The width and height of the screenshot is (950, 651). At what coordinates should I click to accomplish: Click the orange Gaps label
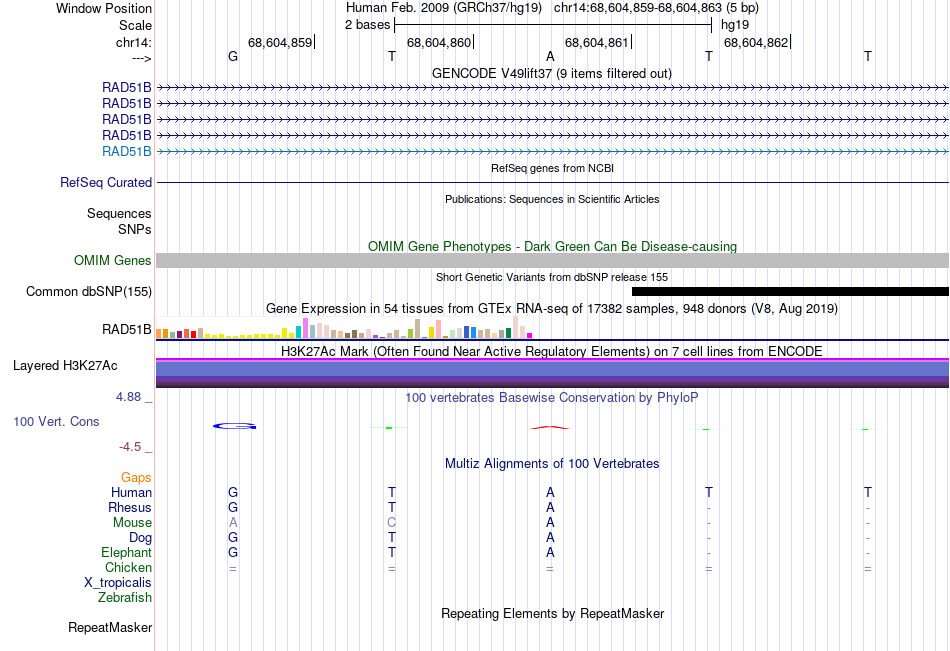point(136,478)
